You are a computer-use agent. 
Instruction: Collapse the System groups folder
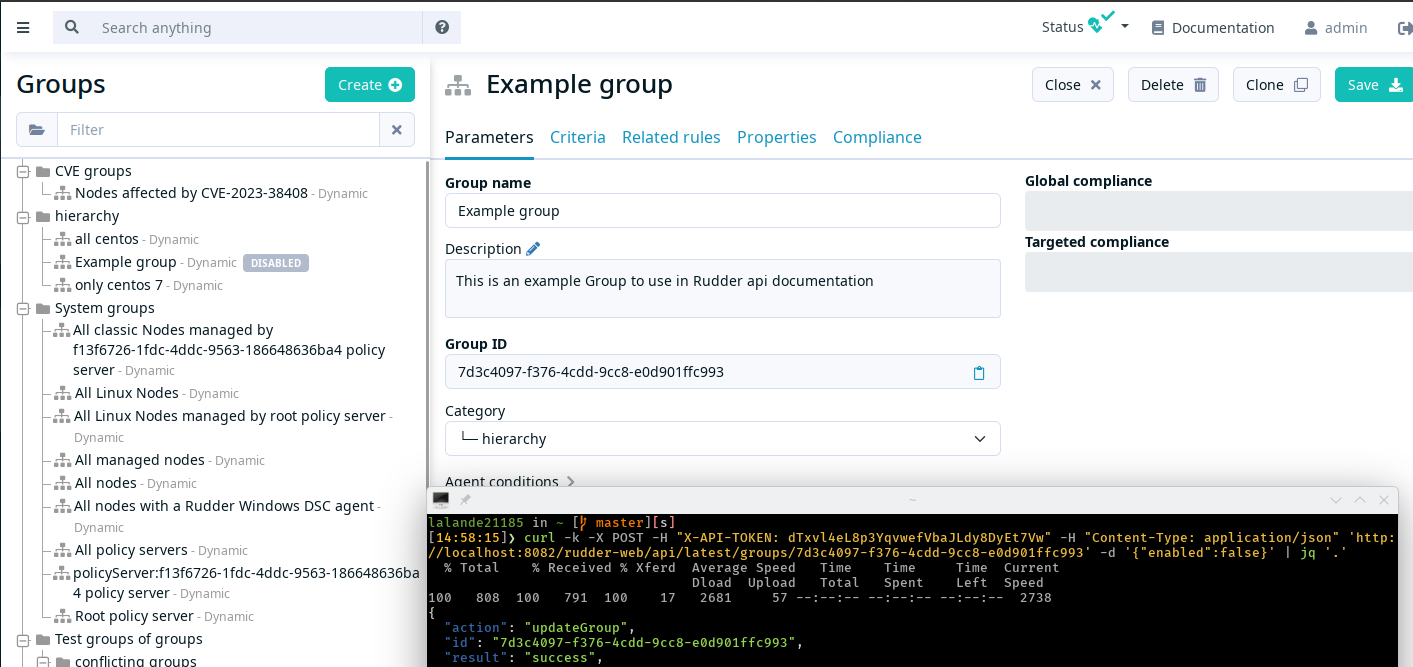click(23, 308)
